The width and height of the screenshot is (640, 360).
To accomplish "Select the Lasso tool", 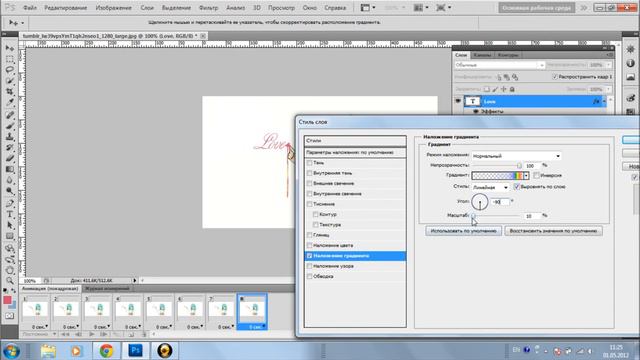I will pos(10,70).
